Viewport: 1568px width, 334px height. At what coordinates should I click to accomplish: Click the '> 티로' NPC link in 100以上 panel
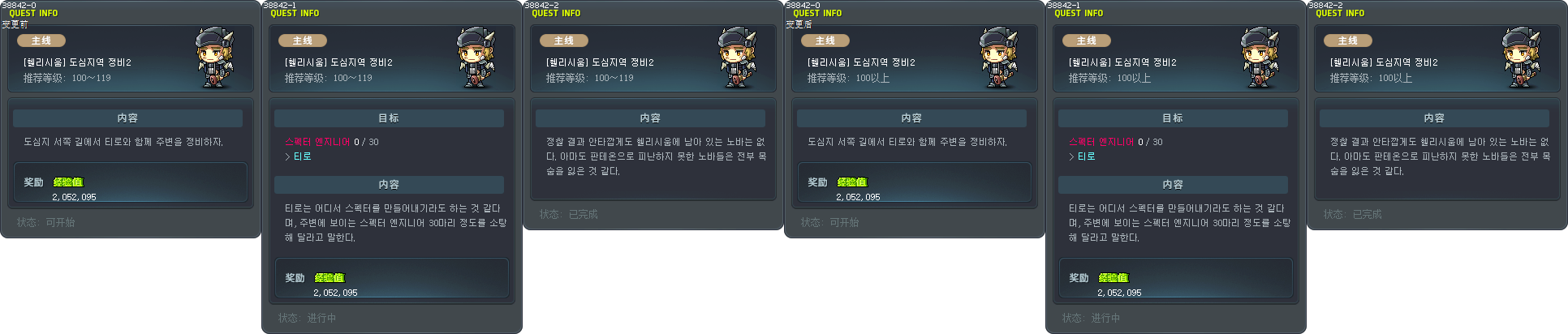[1082, 156]
